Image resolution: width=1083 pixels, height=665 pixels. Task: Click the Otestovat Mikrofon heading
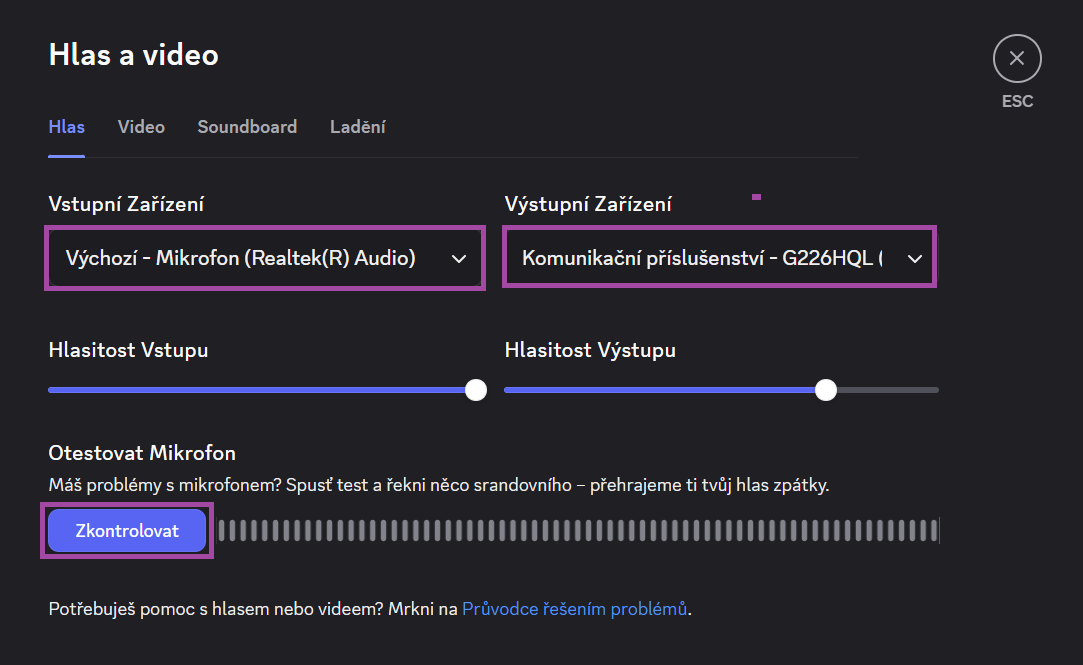[x=142, y=453]
